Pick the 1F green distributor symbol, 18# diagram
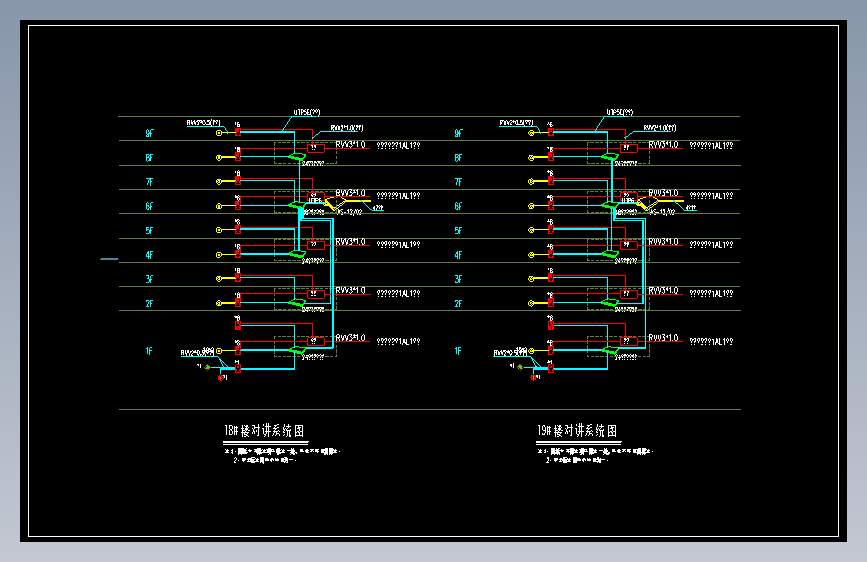Screen dimensions: 867x562 point(297,350)
